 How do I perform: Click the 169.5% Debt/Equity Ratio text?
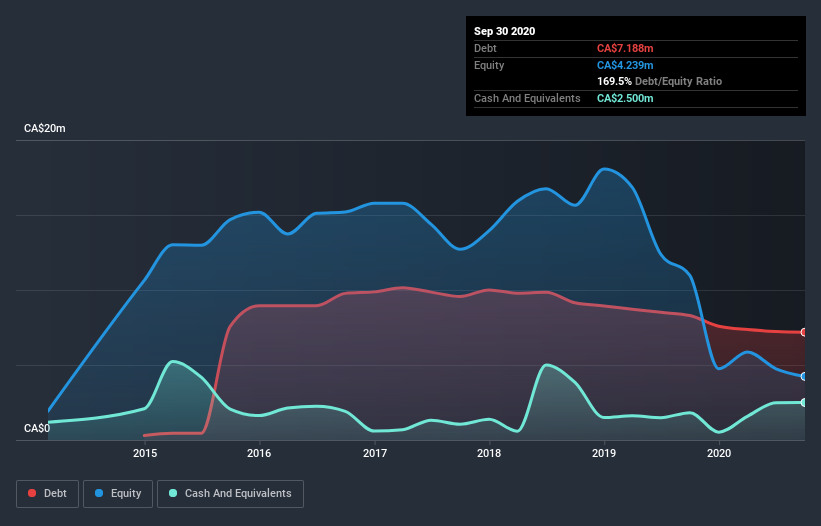[660, 81]
